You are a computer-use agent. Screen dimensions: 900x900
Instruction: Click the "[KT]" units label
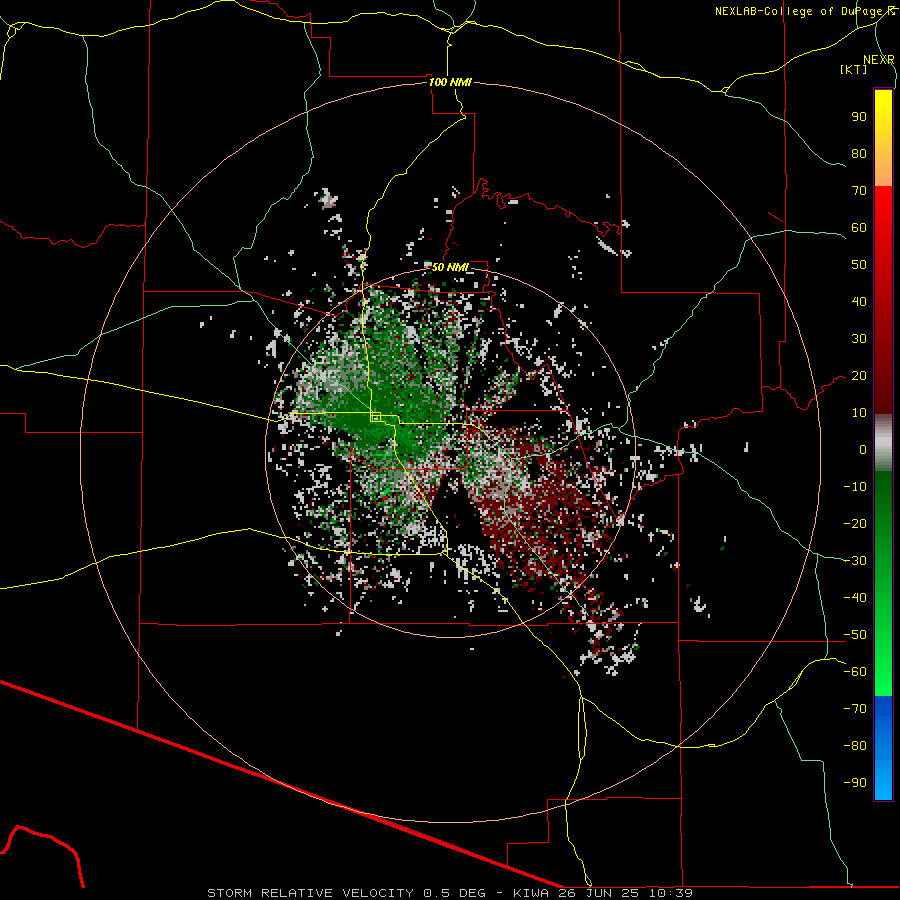pyautogui.click(x=854, y=69)
